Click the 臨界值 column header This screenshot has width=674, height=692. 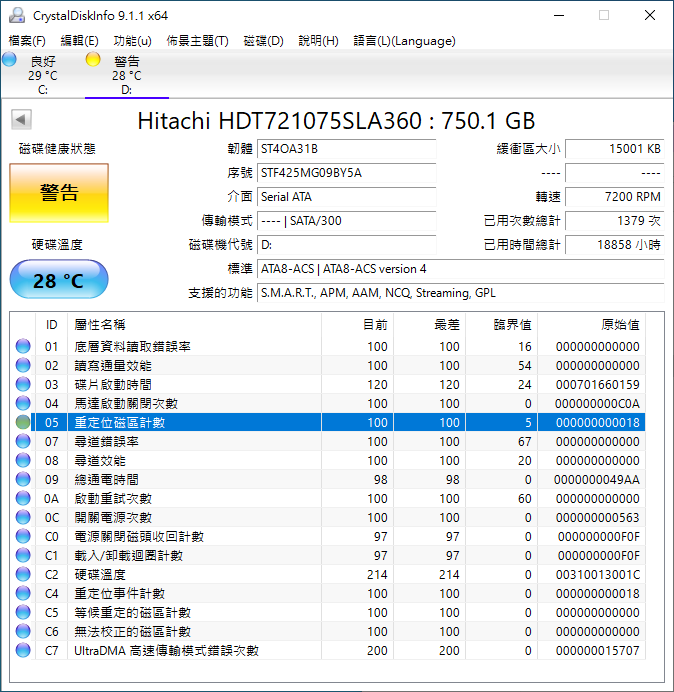(x=501, y=325)
